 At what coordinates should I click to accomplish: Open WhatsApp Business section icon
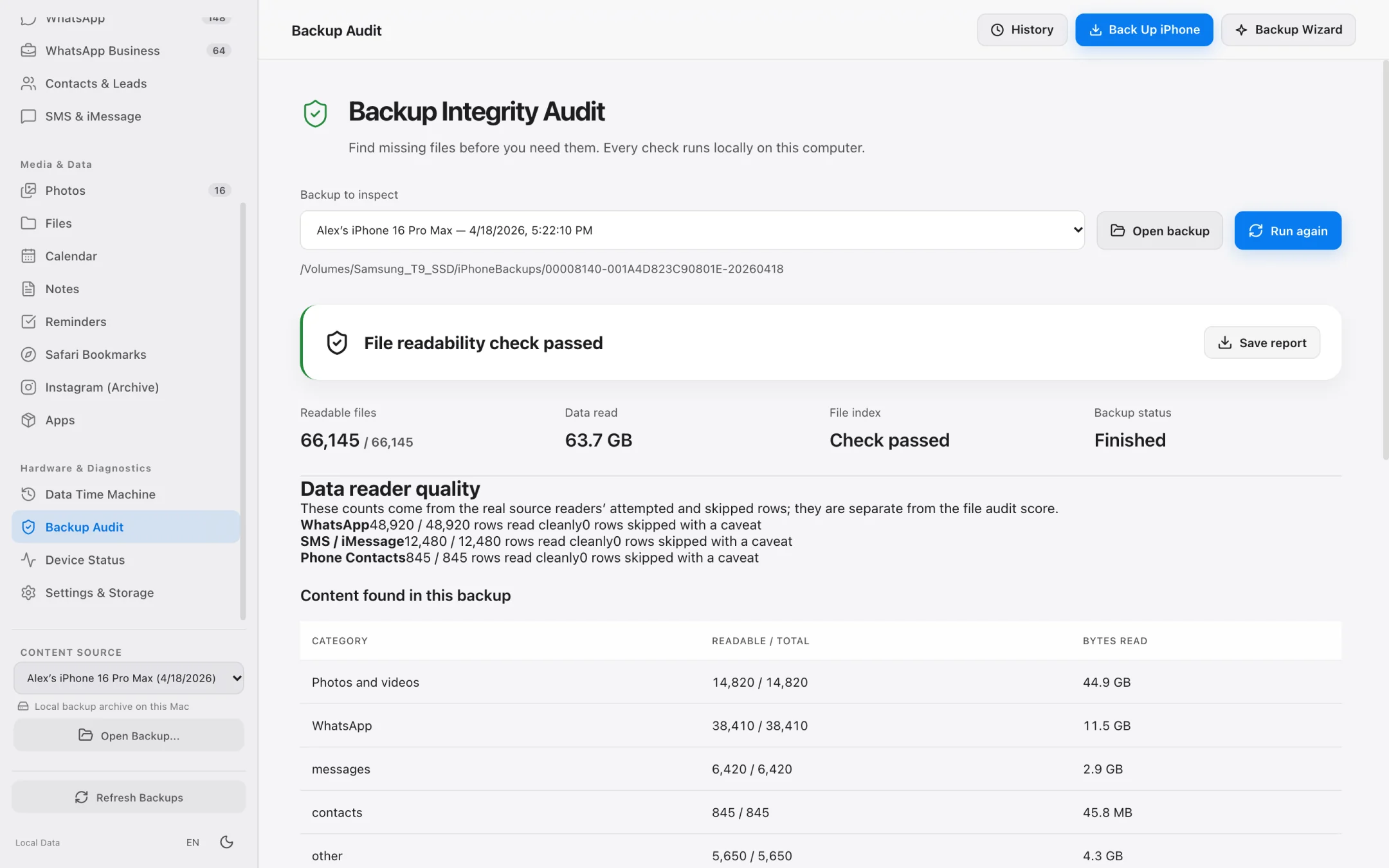(28, 50)
